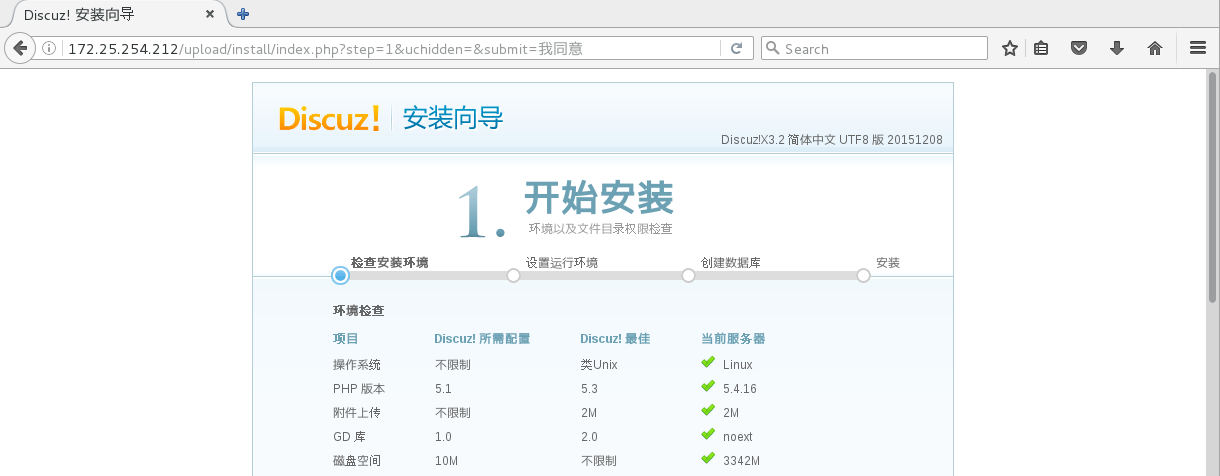Close the Discuz! 安装向导 tab
1220x476 pixels.
[210, 15]
